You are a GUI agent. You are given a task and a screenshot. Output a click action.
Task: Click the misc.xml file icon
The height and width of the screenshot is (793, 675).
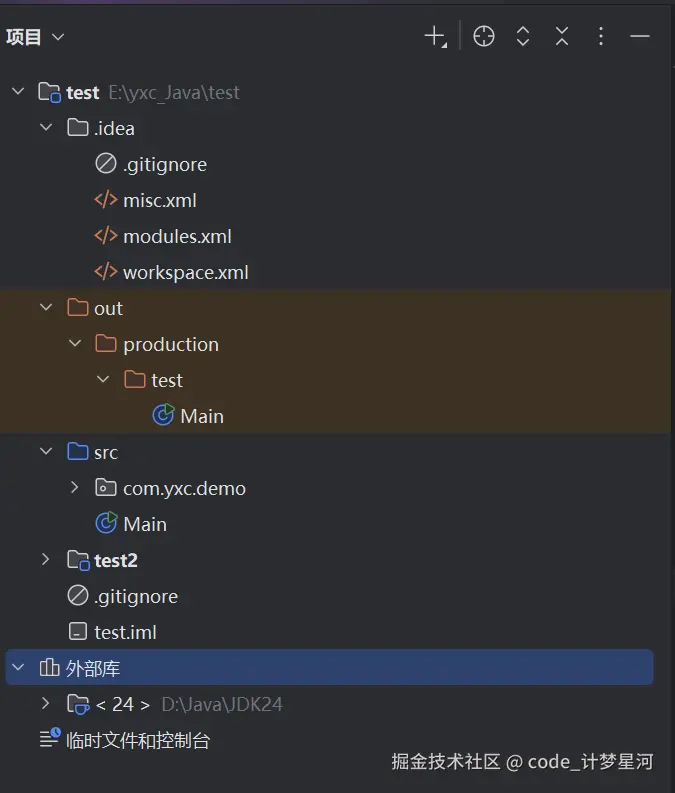point(106,200)
